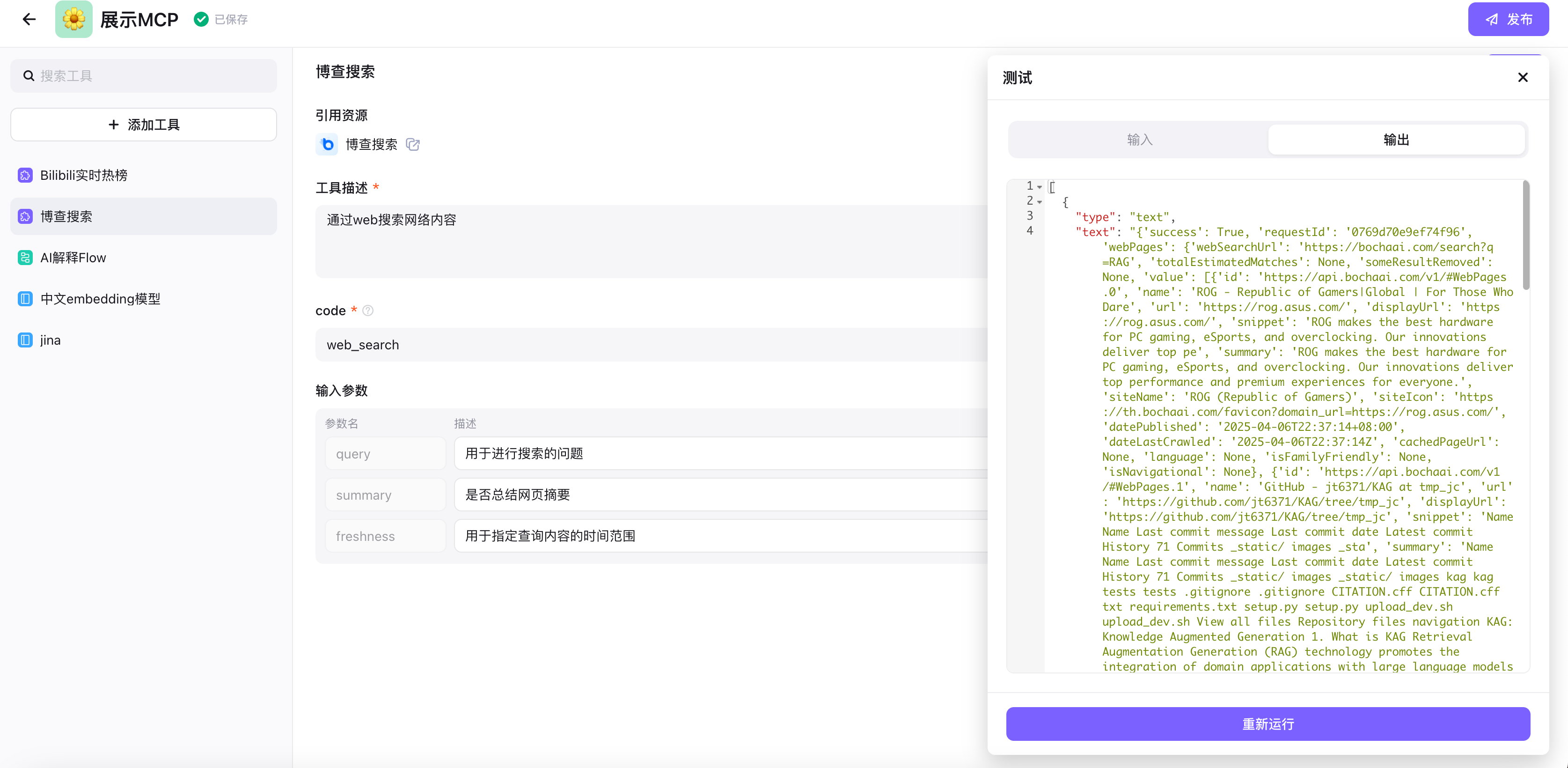The width and height of the screenshot is (1568, 768).
Task: Click the code help question icon
Action: pos(367,310)
